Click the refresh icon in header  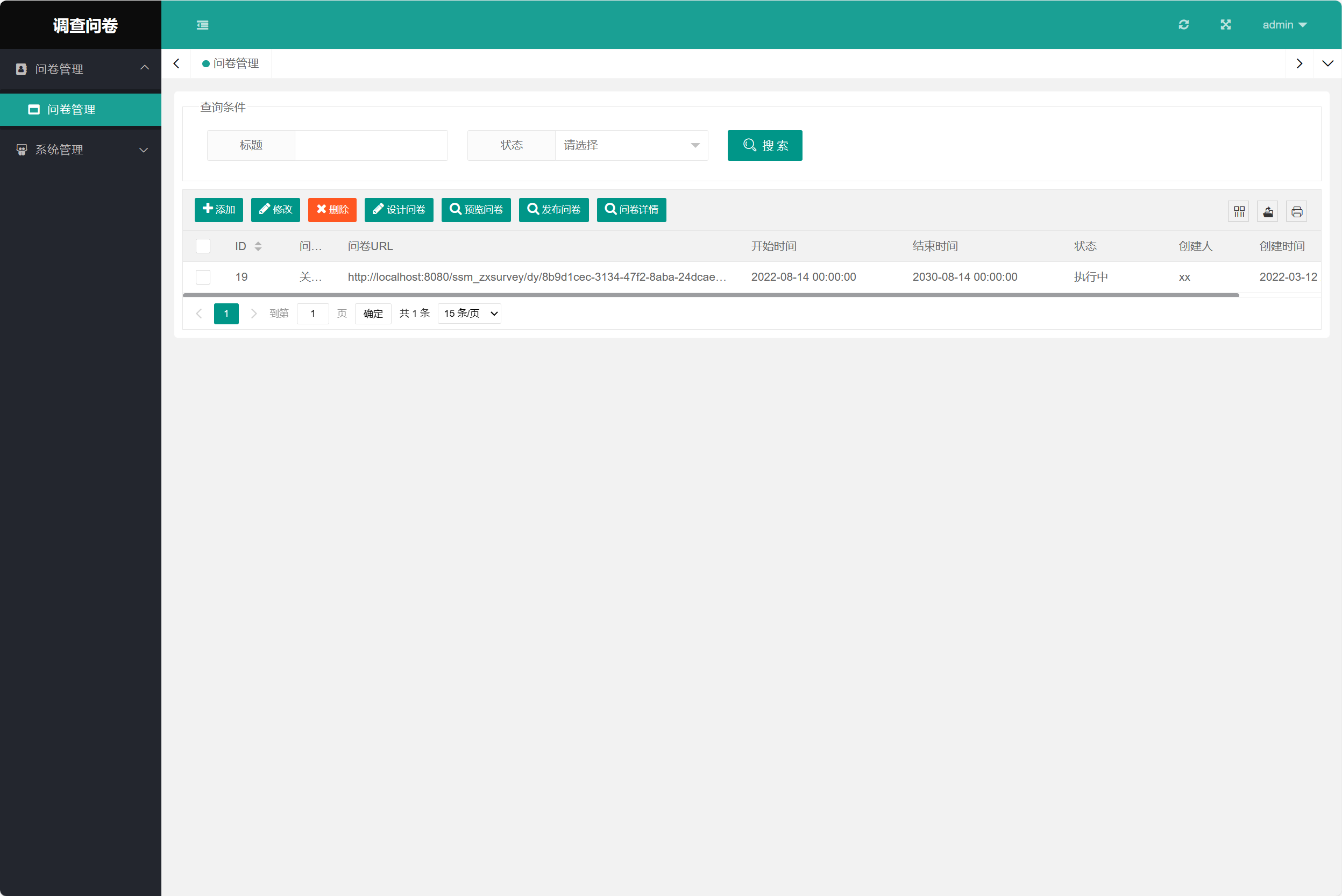click(1184, 25)
